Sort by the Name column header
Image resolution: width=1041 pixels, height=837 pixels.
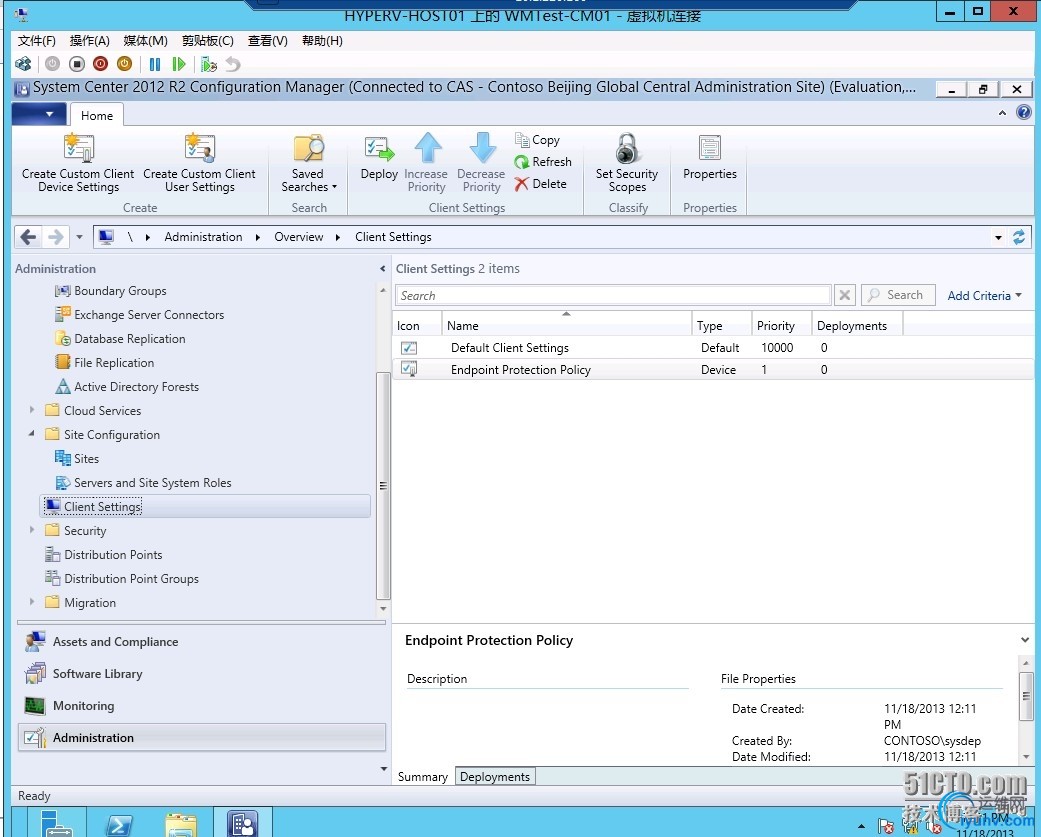click(566, 325)
